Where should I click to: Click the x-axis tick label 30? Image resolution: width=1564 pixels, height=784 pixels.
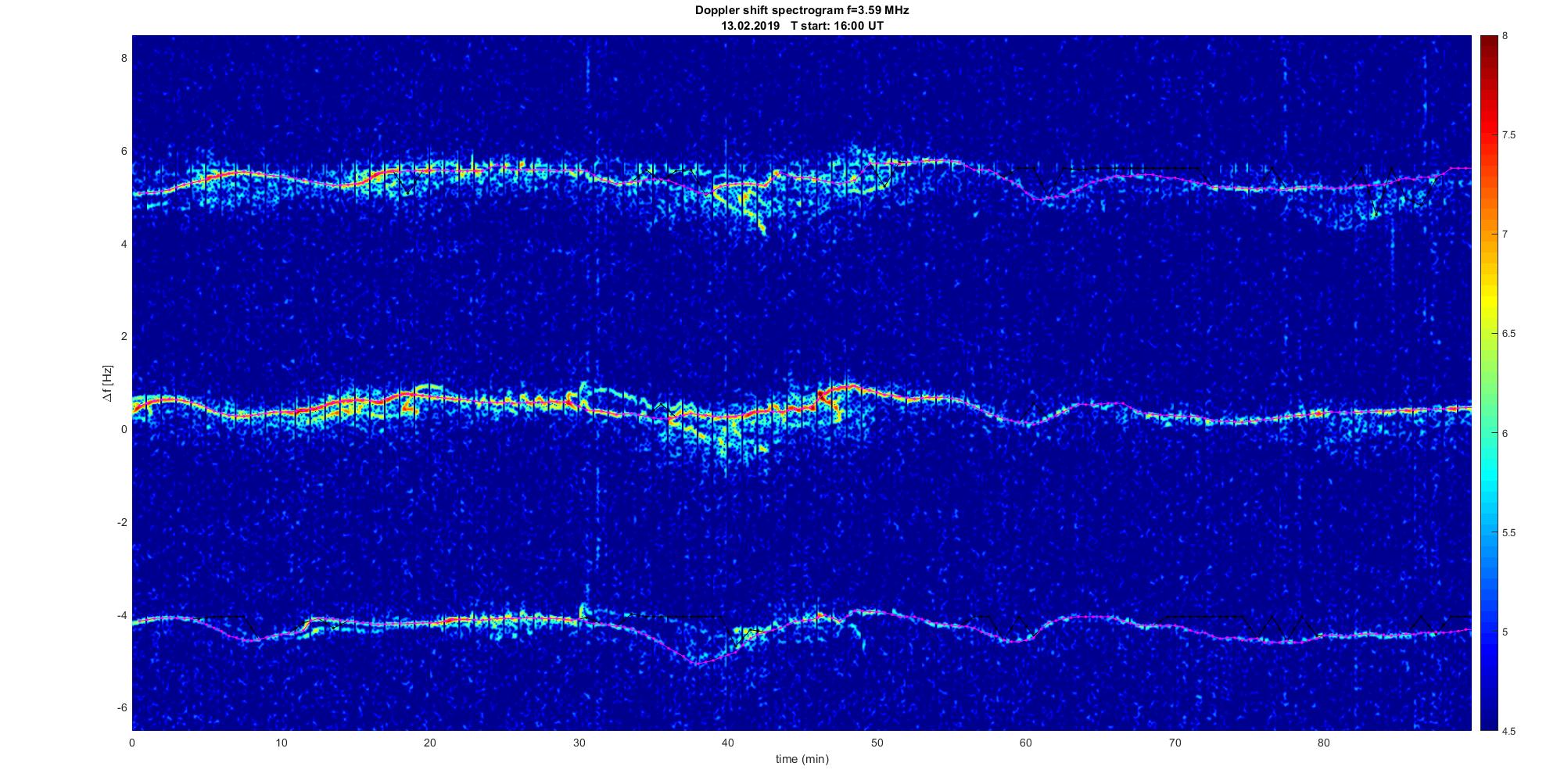tap(579, 742)
